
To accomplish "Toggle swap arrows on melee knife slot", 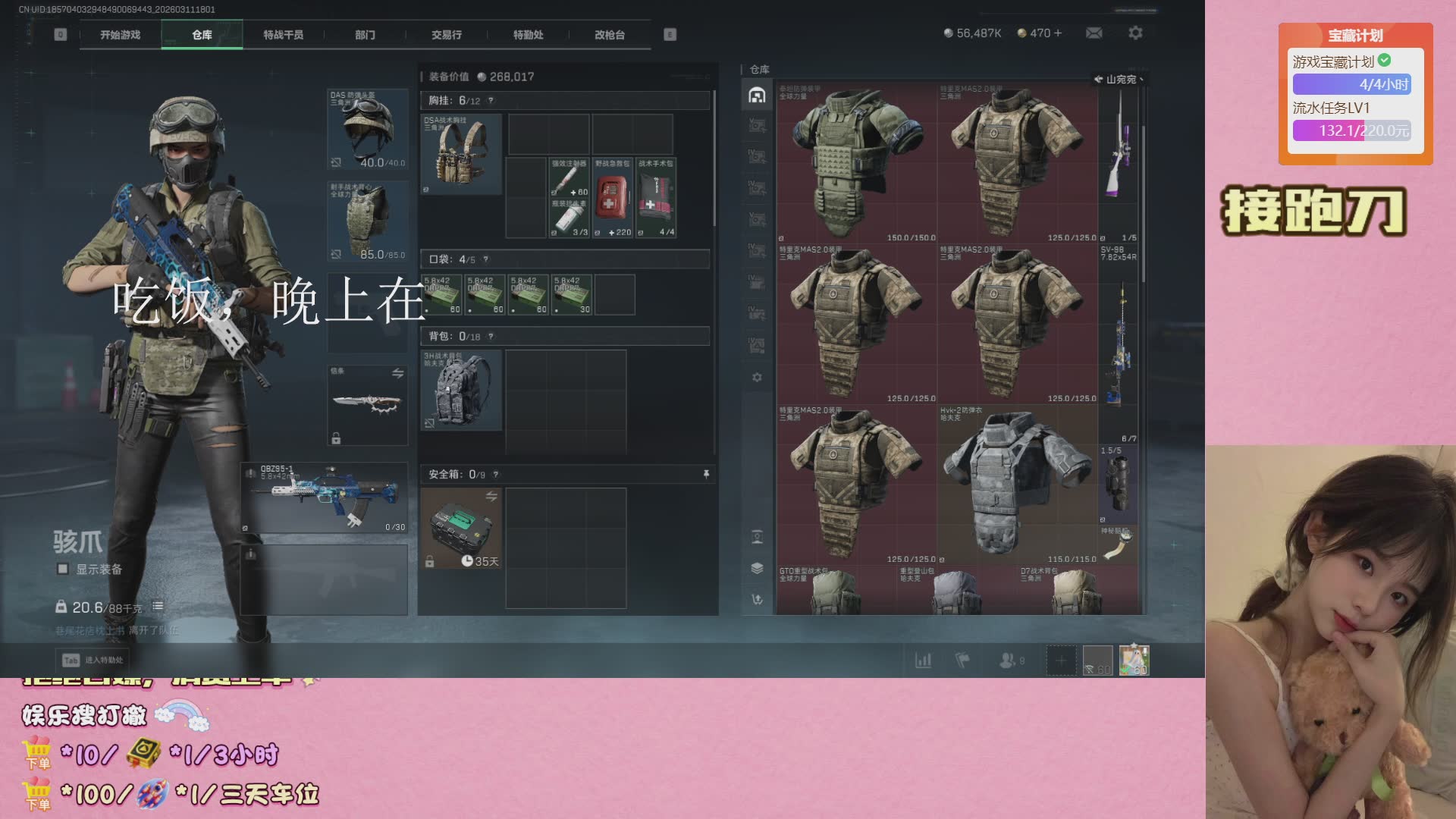I will [397, 374].
